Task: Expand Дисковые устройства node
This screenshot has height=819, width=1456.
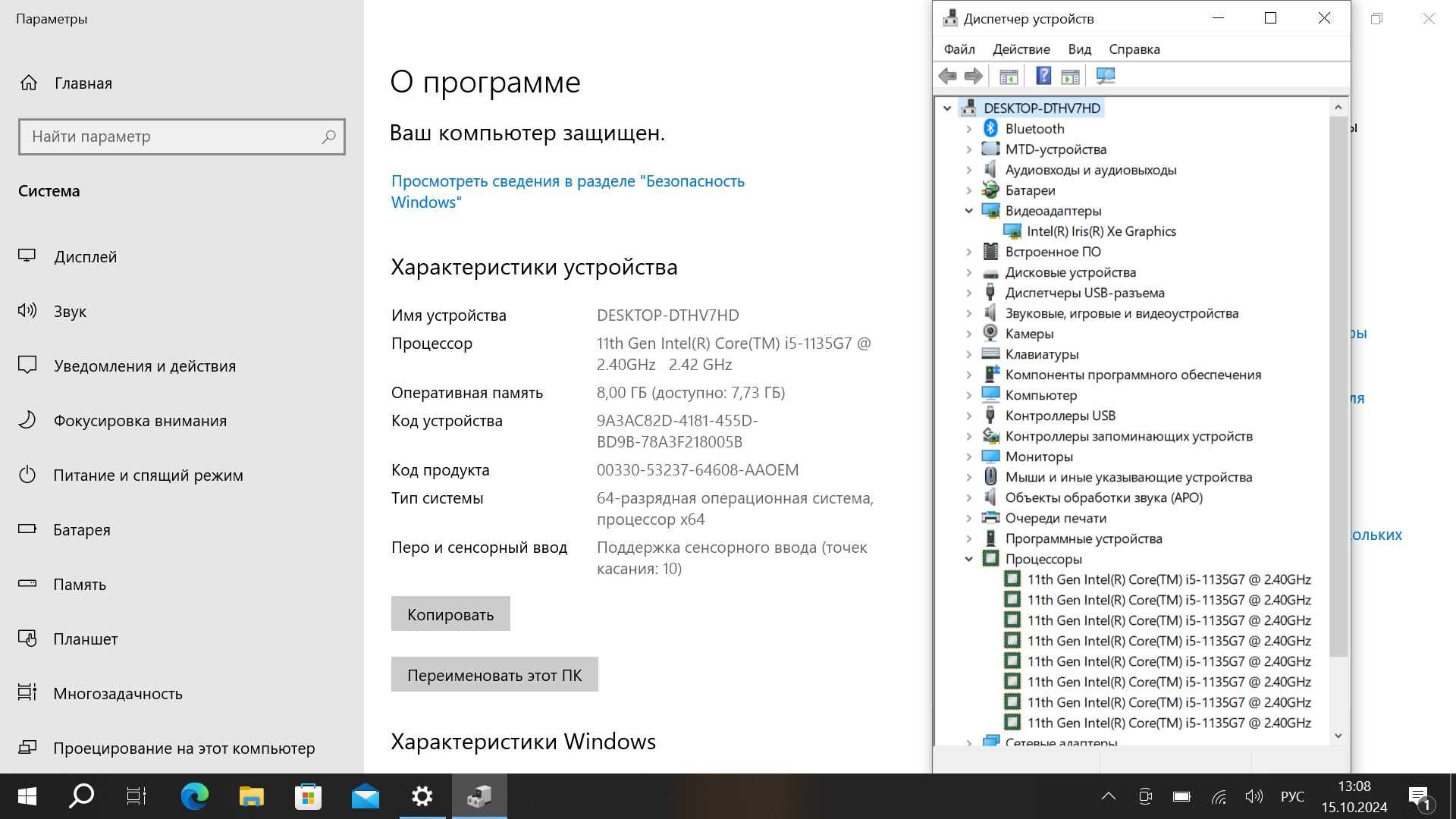Action: (x=968, y=272)
